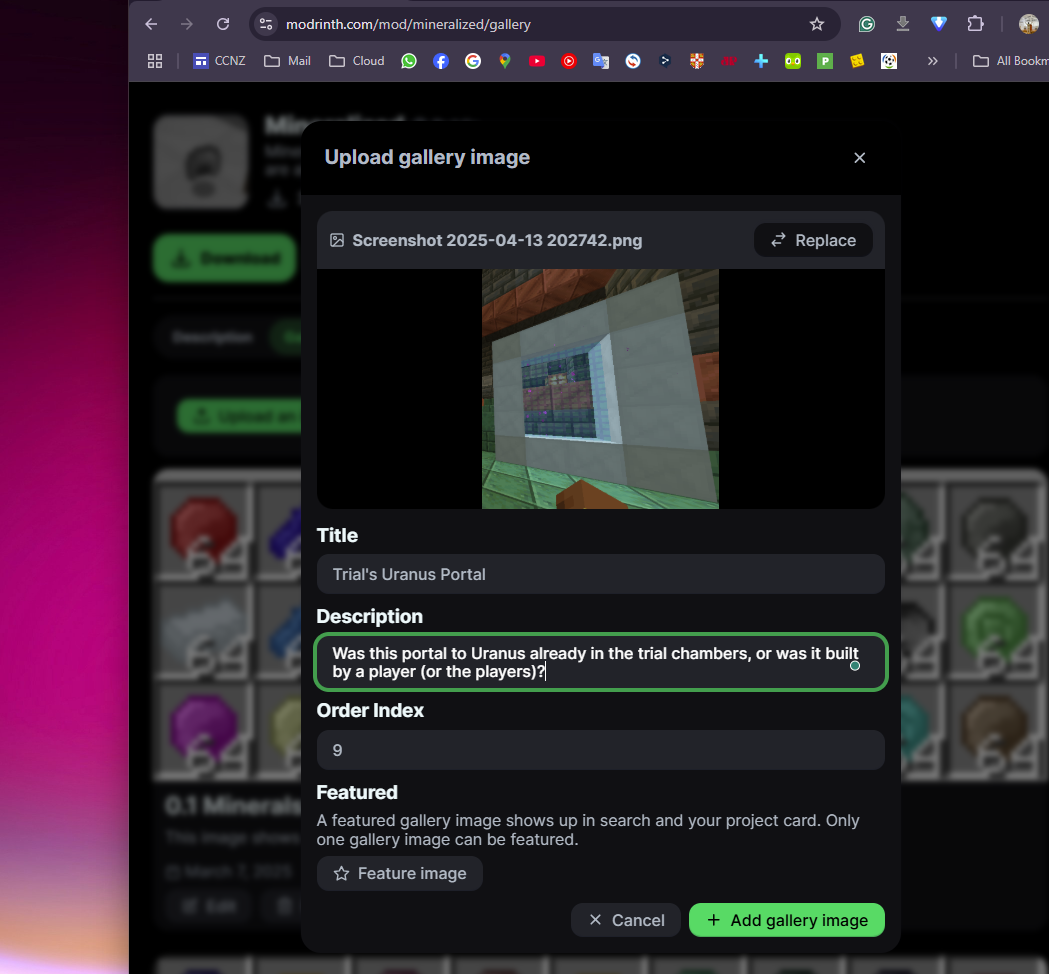Bookmark this page with the star icon
The height and width of the screenshot is (974, 1049).
(817, 24)
